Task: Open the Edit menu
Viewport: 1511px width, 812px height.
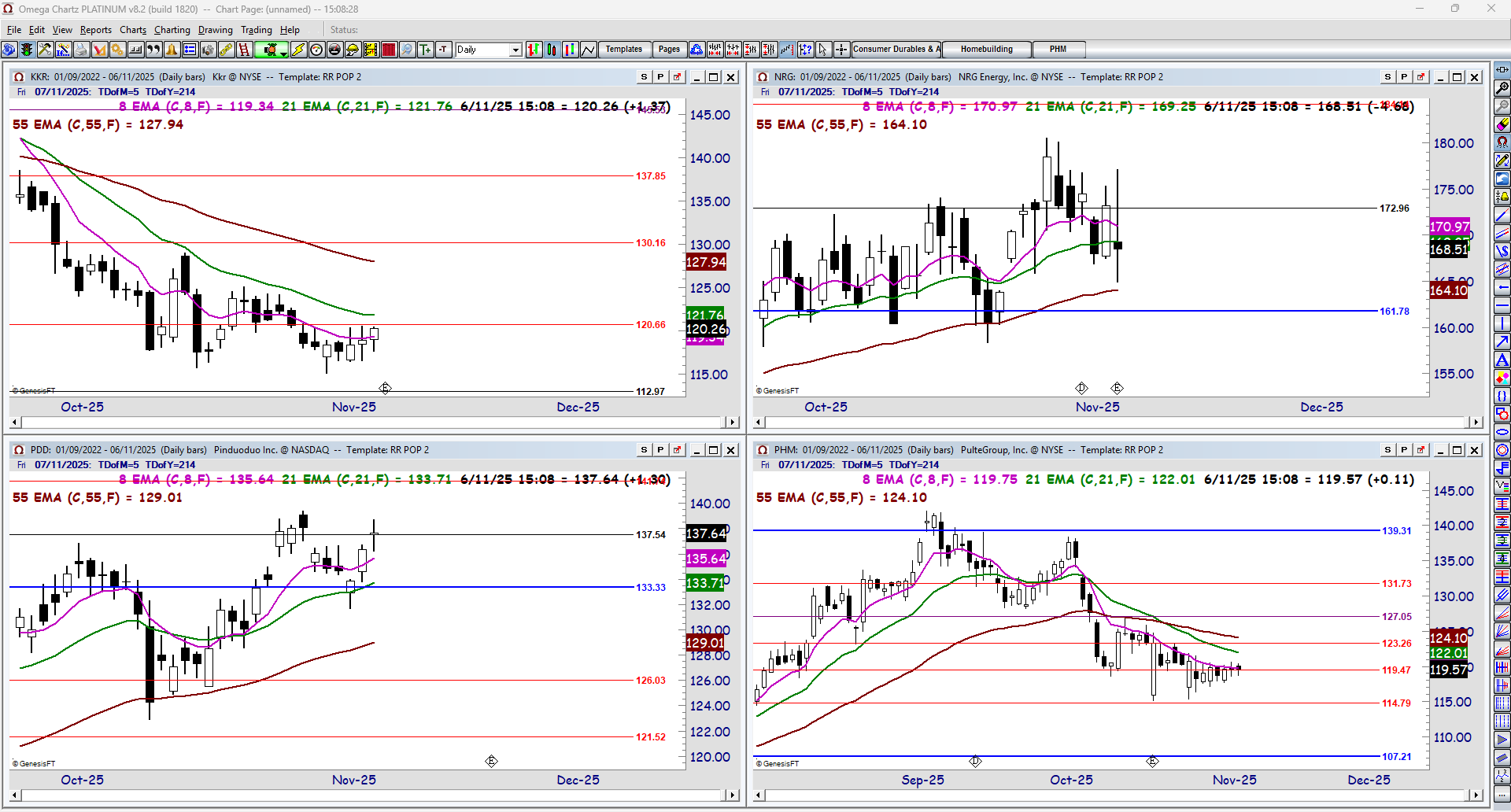Action: click(x=37, y=30)
